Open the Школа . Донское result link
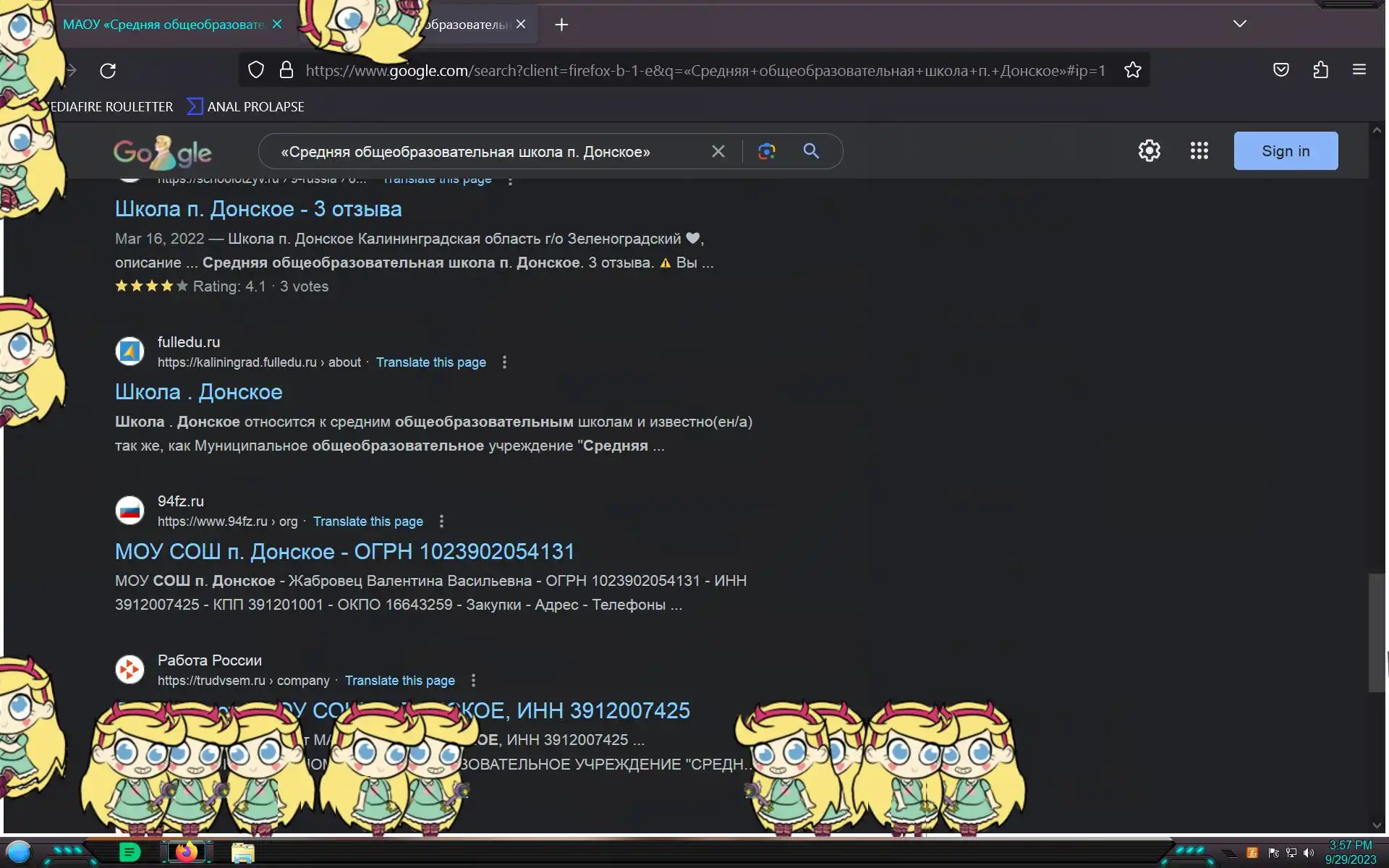Image resolution: width=1389 pixels, height=868 pixels. click(198, 392)
